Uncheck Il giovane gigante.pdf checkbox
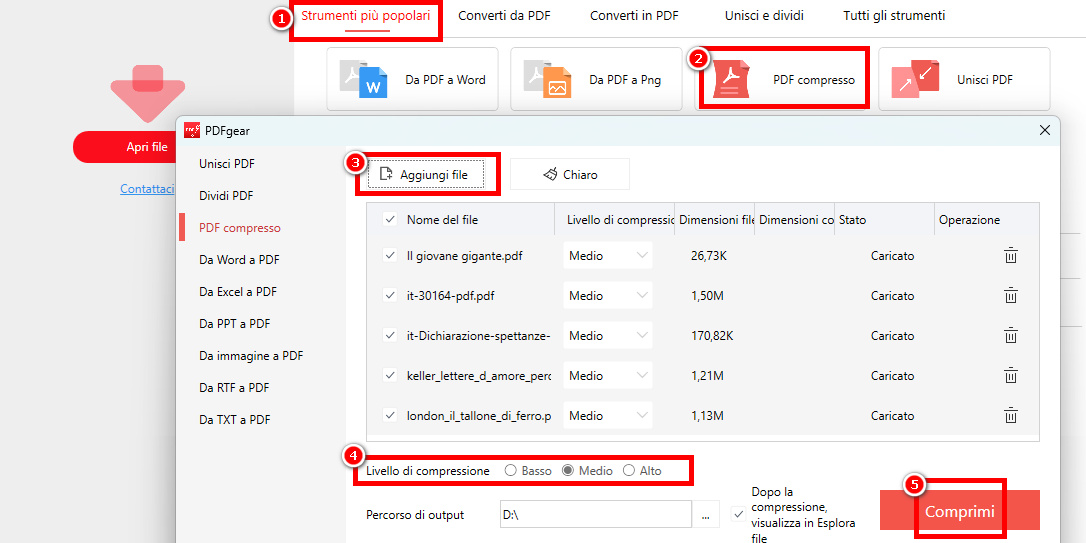The height and width of the screenshot is (543, 1086). click(x=390, y=256)
